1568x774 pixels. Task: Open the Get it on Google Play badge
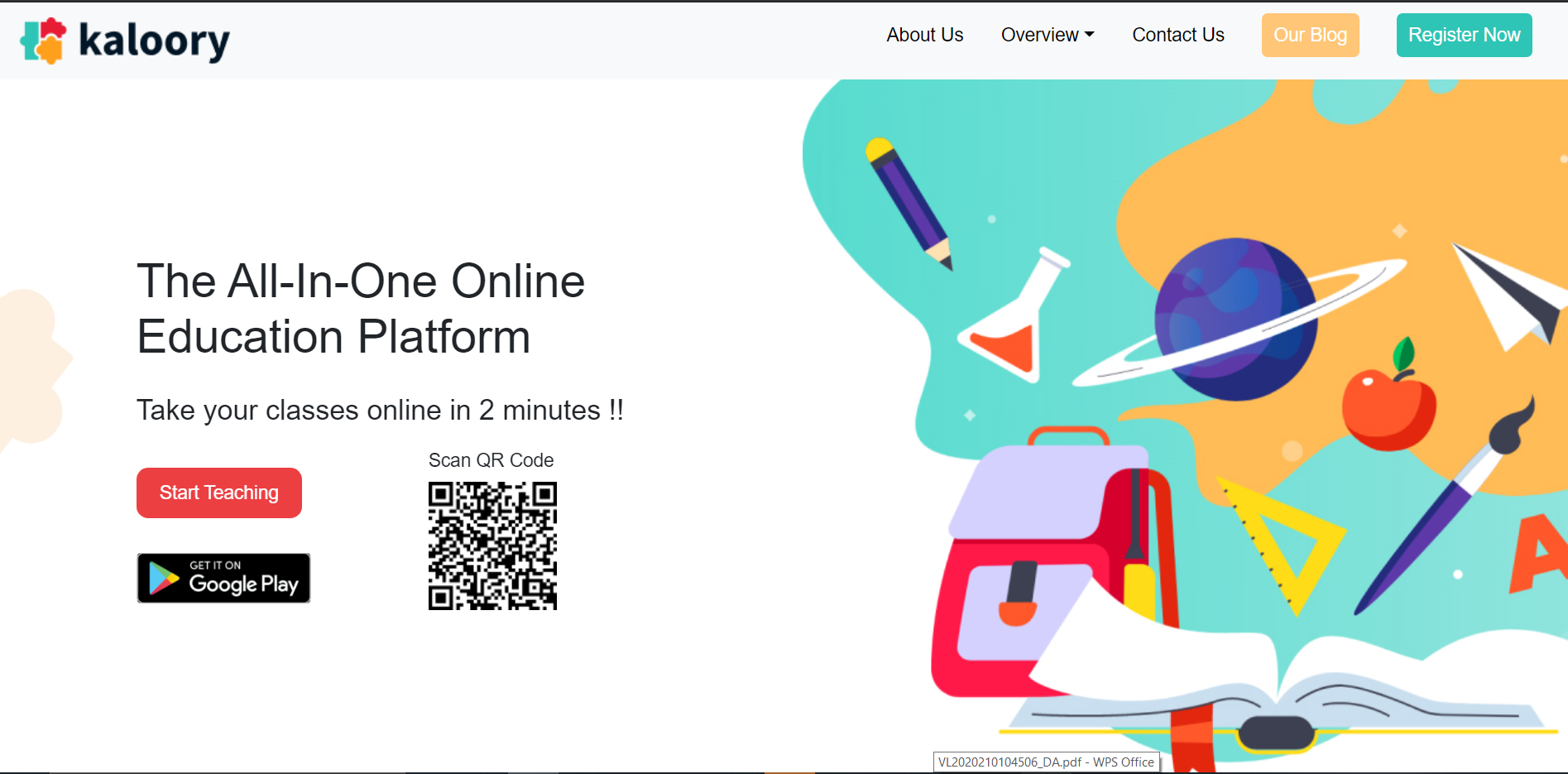223,578
